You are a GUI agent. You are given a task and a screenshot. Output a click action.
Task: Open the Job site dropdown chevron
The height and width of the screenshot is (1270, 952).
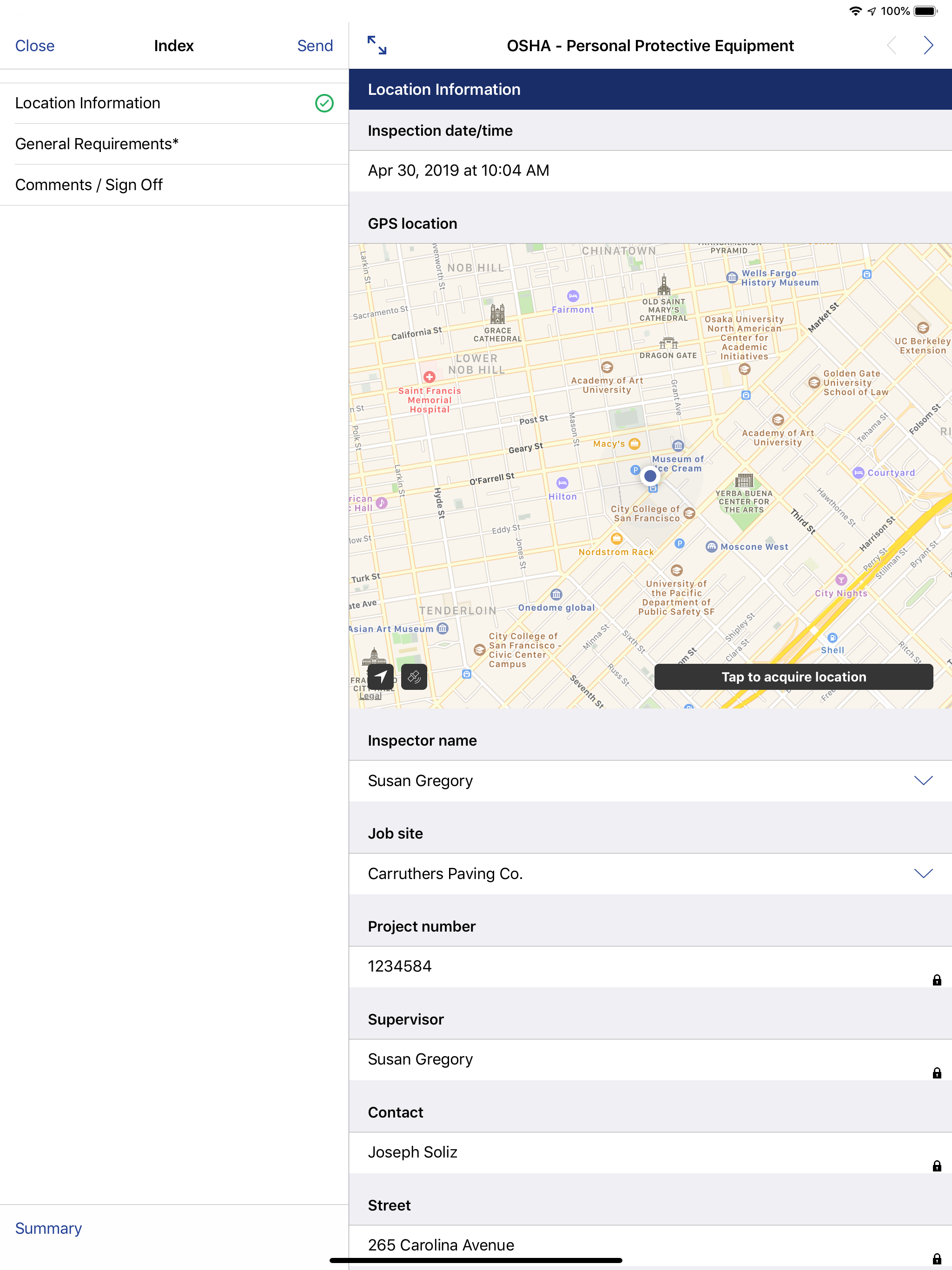pos(923,874)
